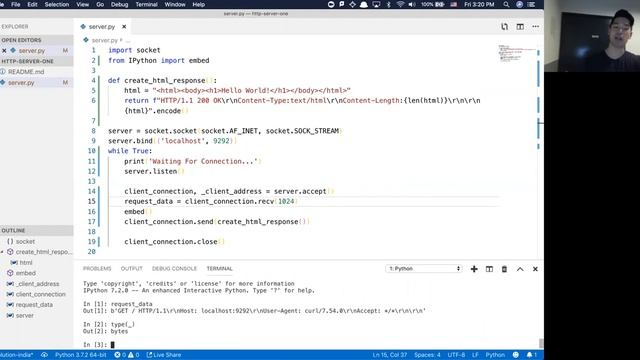Open the Terminal menu in menu bar

tap(147, 4)
